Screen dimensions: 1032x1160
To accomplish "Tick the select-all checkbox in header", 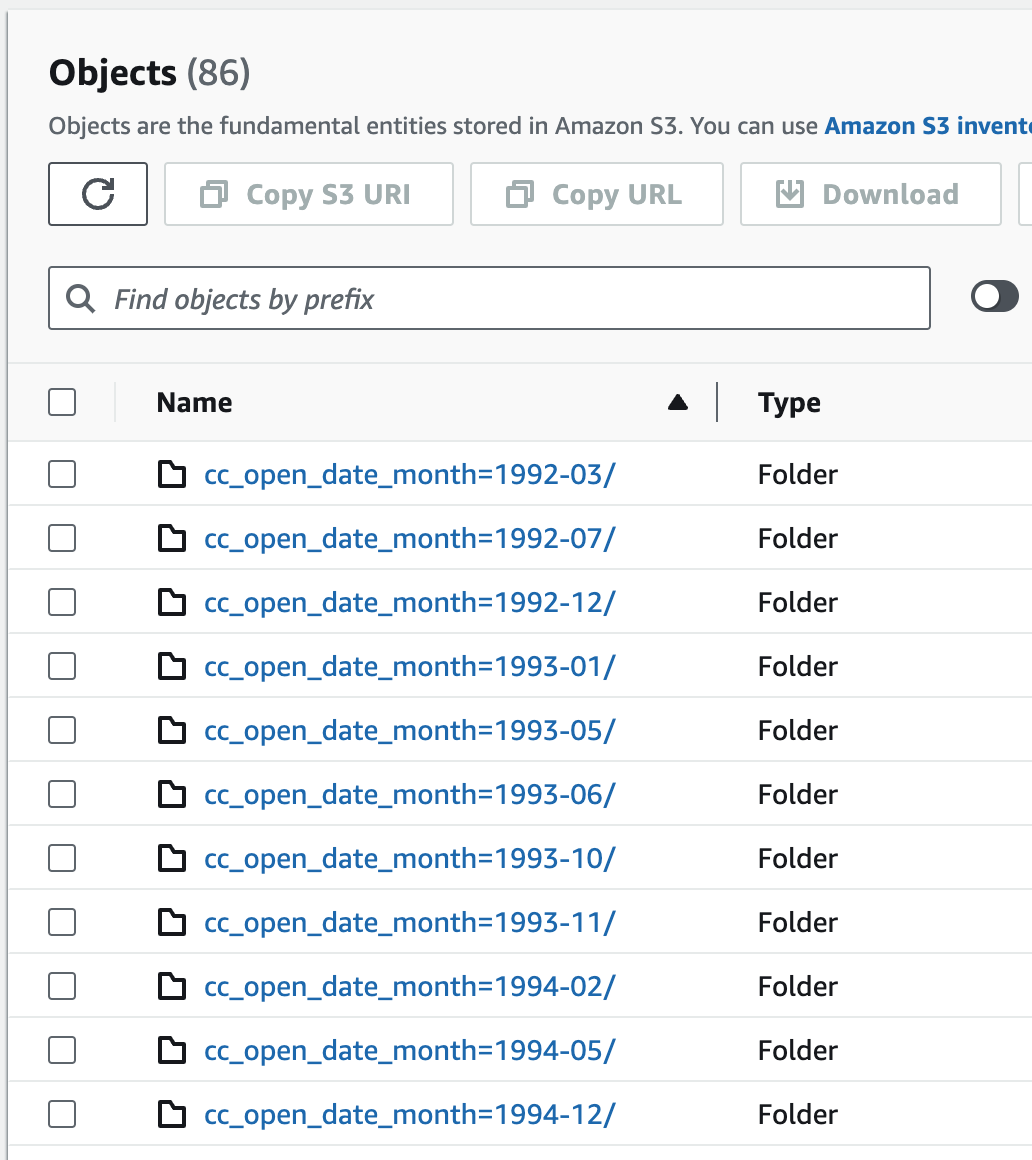I will click(x=62, y=402).
